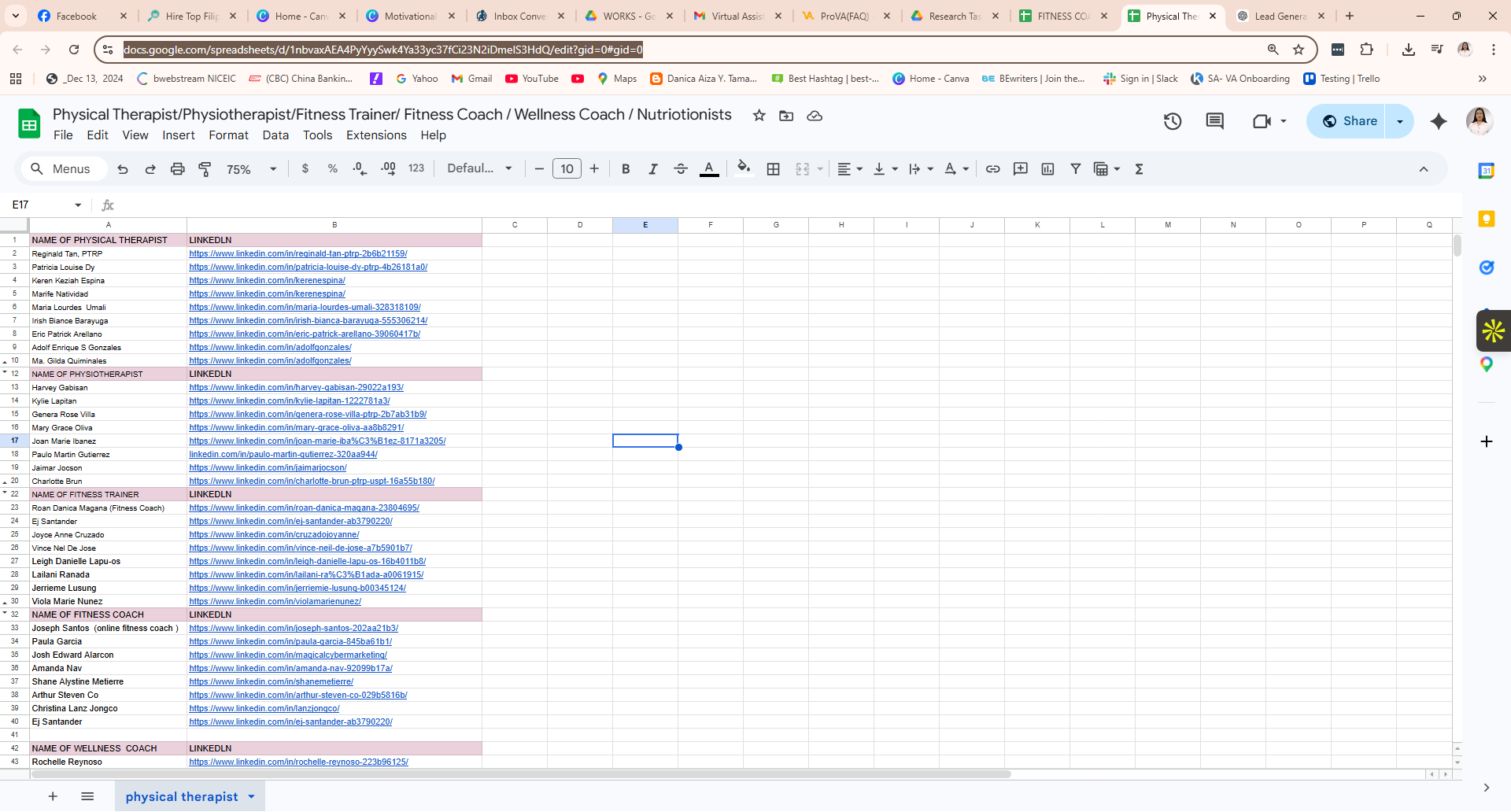
Task: Open the fill color picker
Action: click(x=744, y=168)
